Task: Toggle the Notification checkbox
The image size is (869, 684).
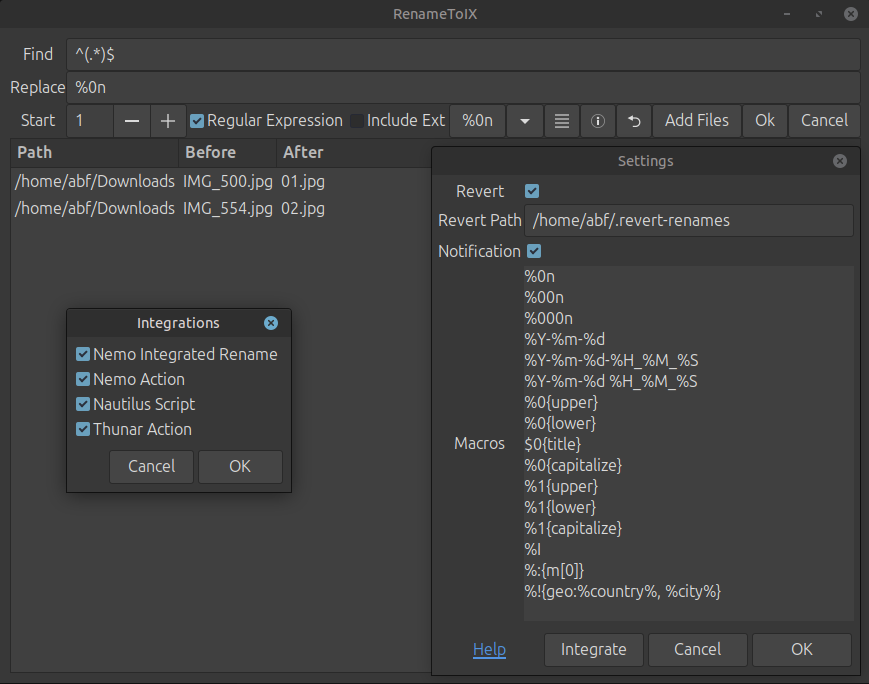Action: click(x=534, y=251)
